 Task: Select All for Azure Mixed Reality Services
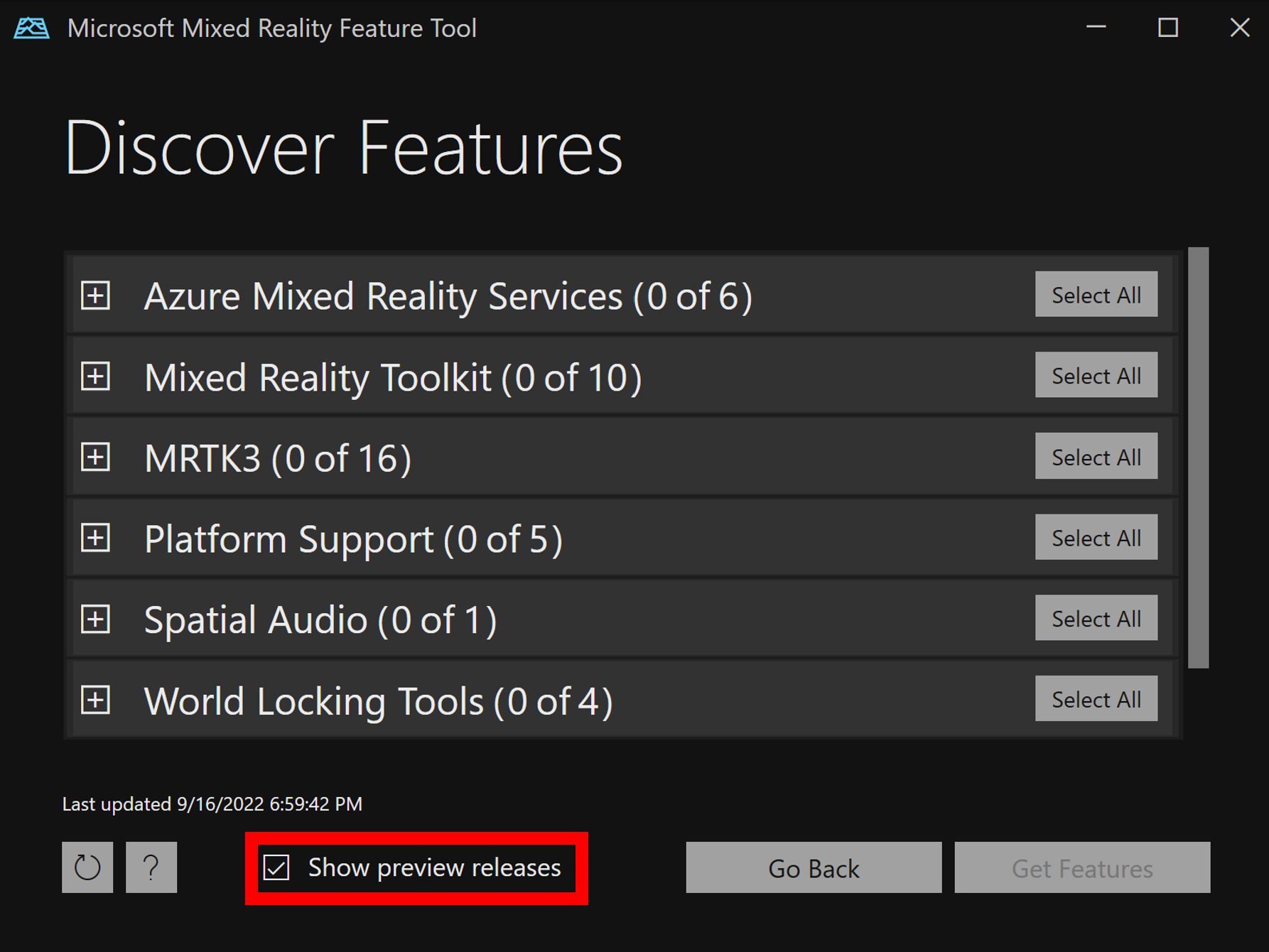pos(1096,294)
